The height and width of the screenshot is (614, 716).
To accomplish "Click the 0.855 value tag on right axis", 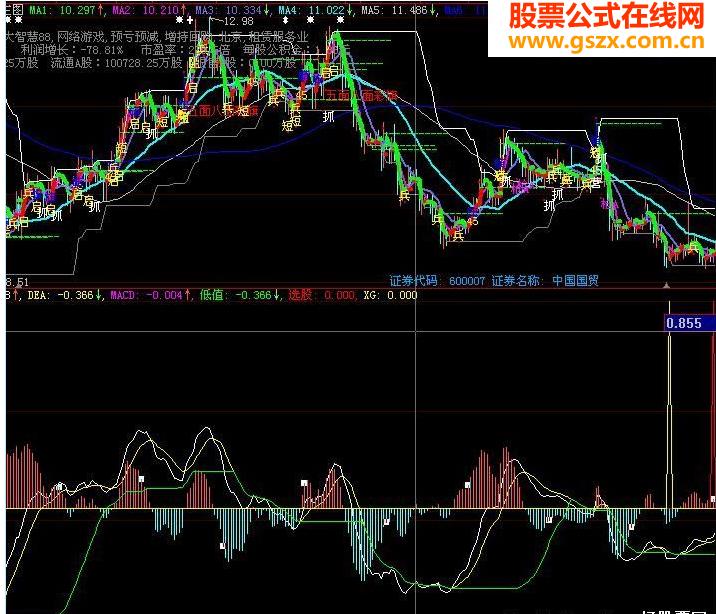I will [689, 323].
